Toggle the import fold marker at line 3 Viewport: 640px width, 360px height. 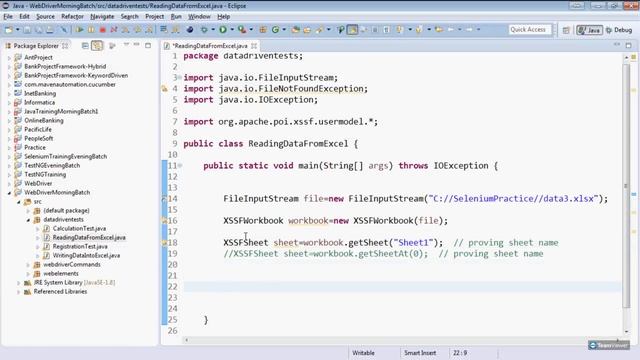tap(180, 78)
